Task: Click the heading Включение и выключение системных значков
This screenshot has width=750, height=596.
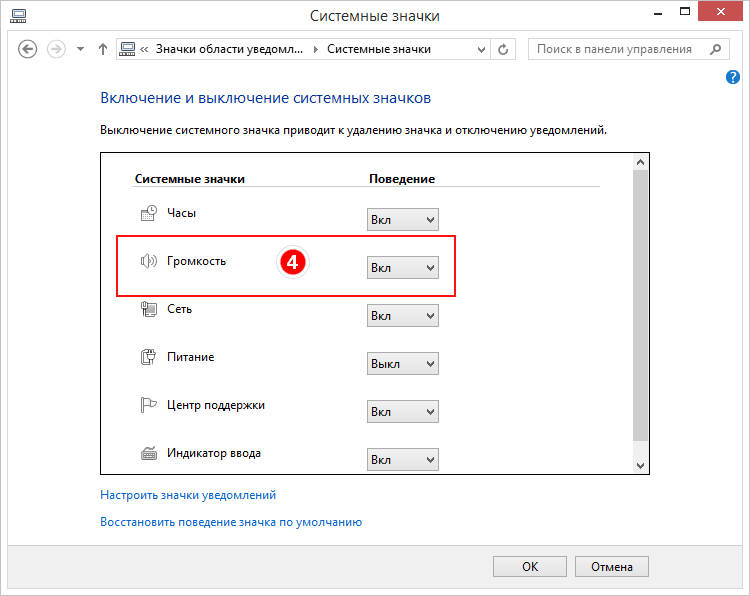Action: [x=265, y=98]
